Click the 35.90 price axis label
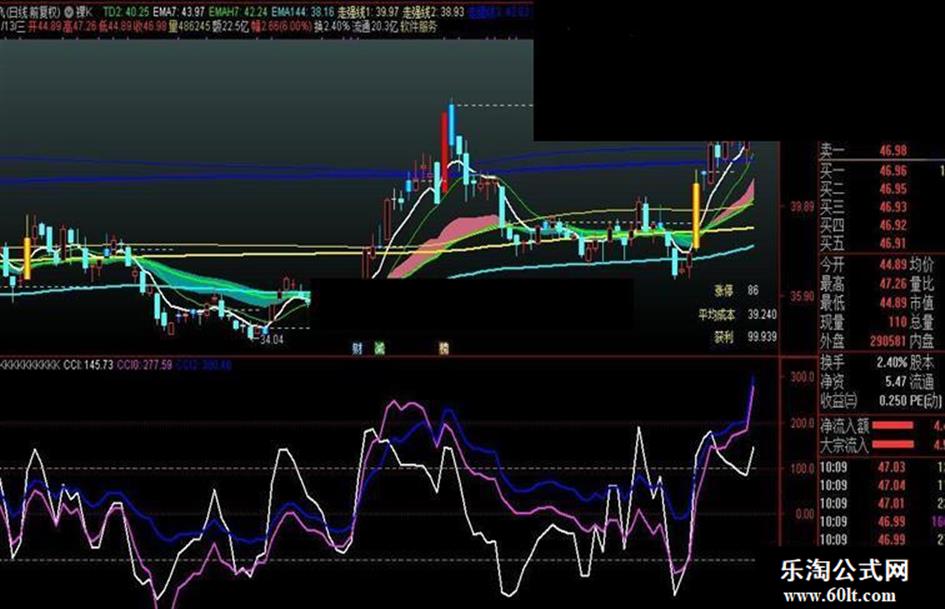Viewport: 945px width, 609px height. (802, 296)
